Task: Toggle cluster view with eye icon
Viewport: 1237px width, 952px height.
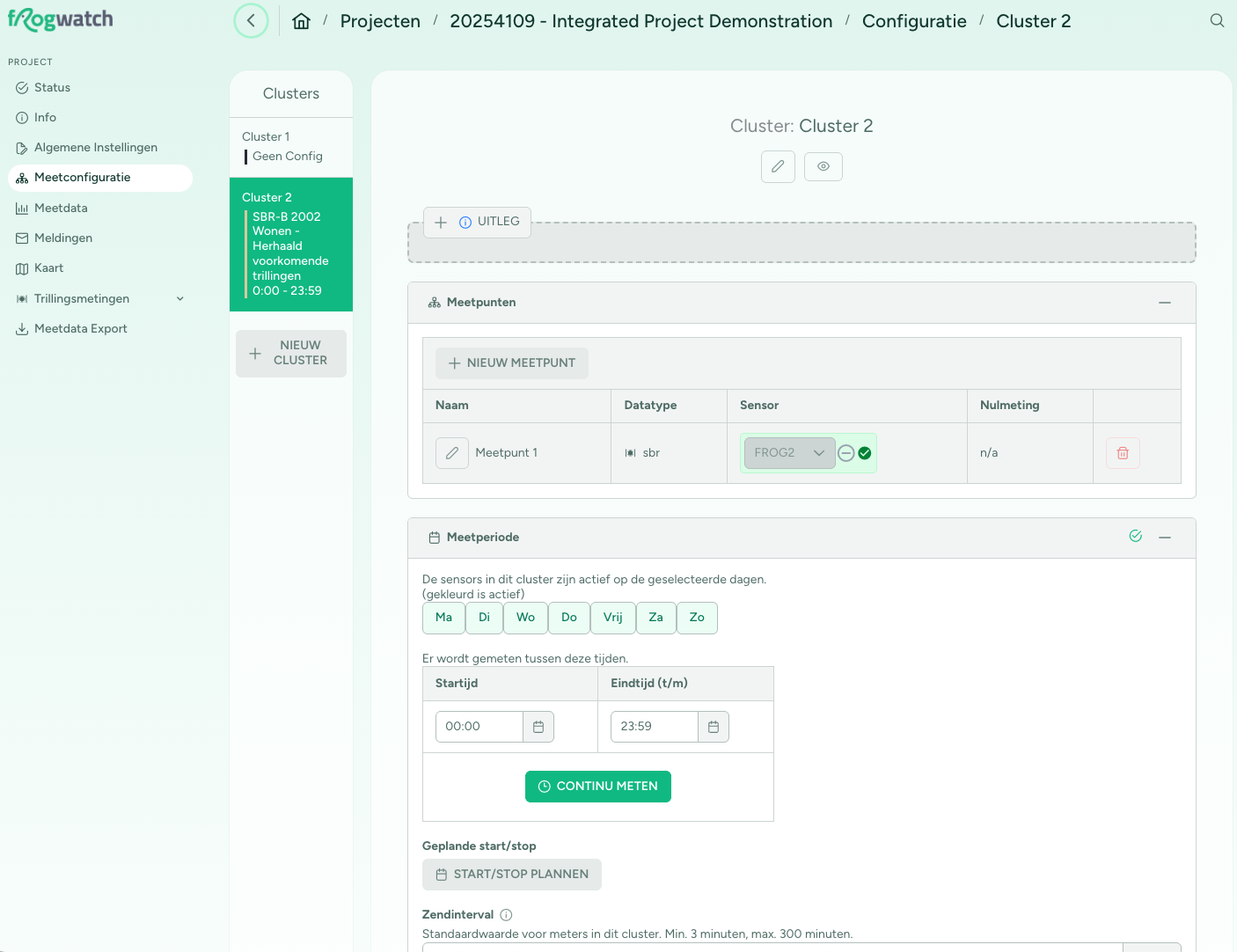Action: (x=823, y=166)
